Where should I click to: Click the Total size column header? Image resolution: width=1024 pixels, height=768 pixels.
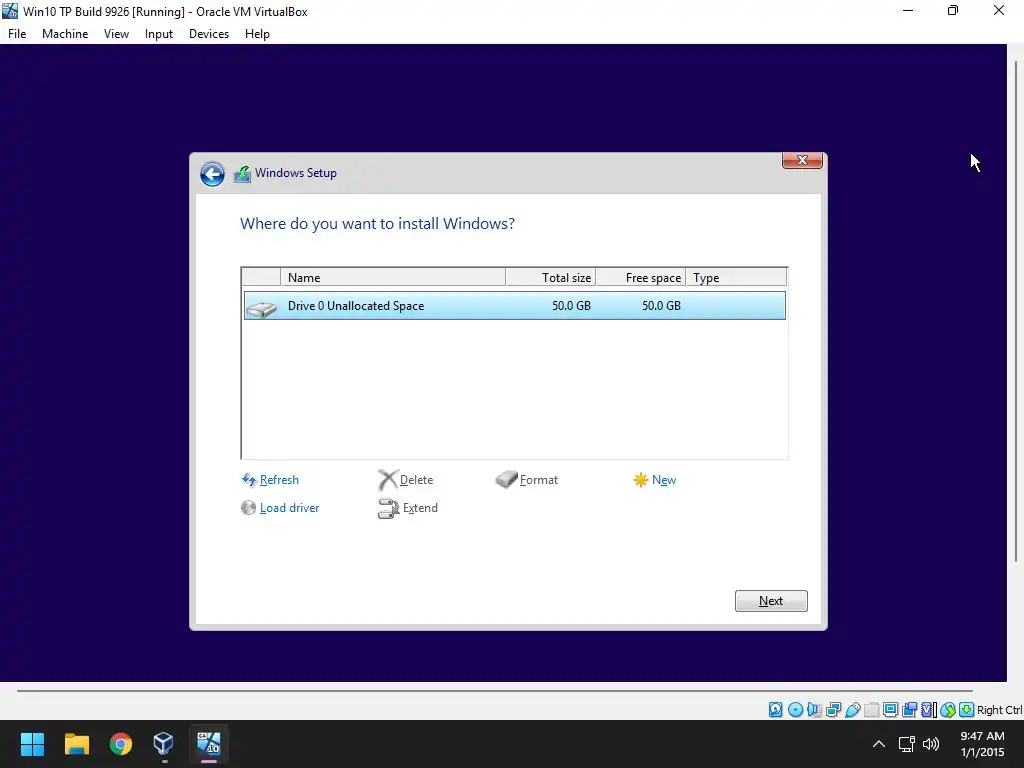[551, 278]
